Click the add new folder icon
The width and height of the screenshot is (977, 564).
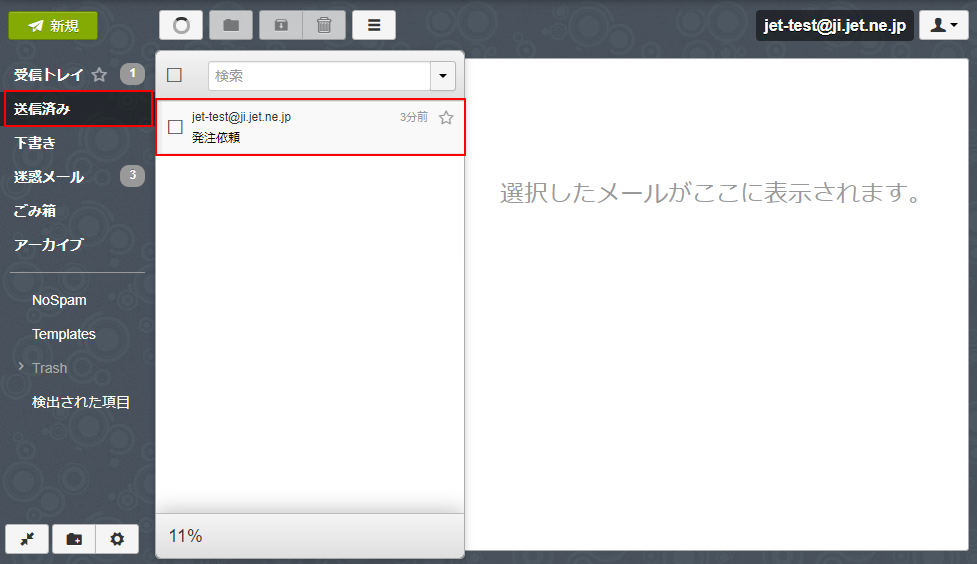click(74, 539)
